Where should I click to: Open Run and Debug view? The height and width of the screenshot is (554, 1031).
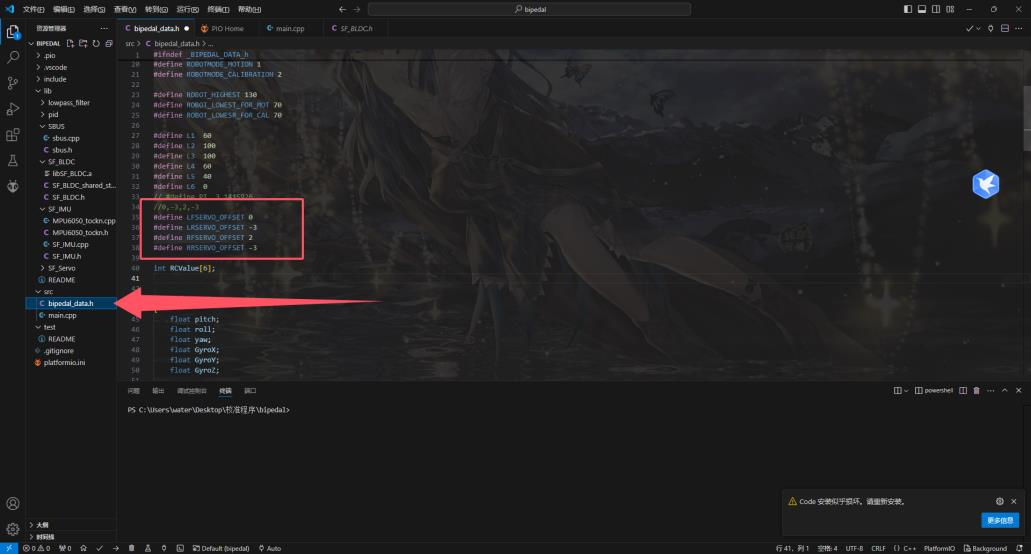(x=13, y=109)
